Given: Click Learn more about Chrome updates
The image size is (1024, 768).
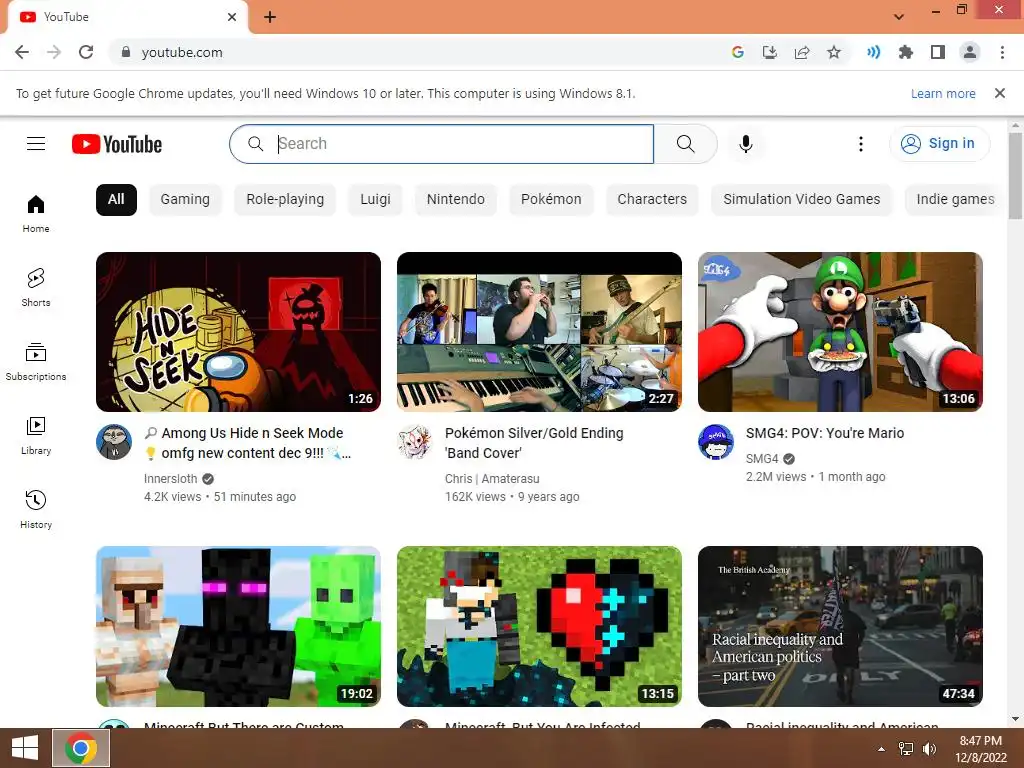Looking at the screenshot, I should tap(943, 93).
